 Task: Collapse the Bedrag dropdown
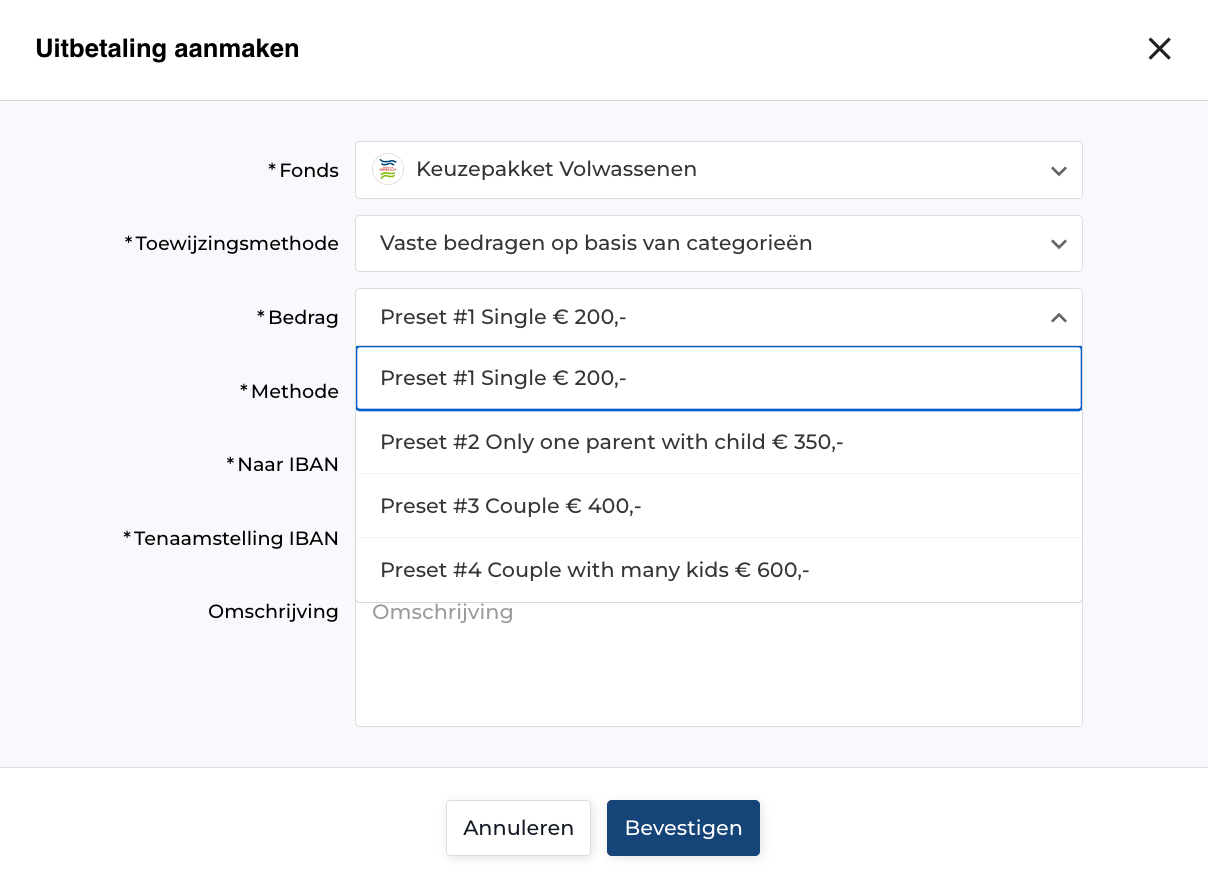tap(718, 317)
